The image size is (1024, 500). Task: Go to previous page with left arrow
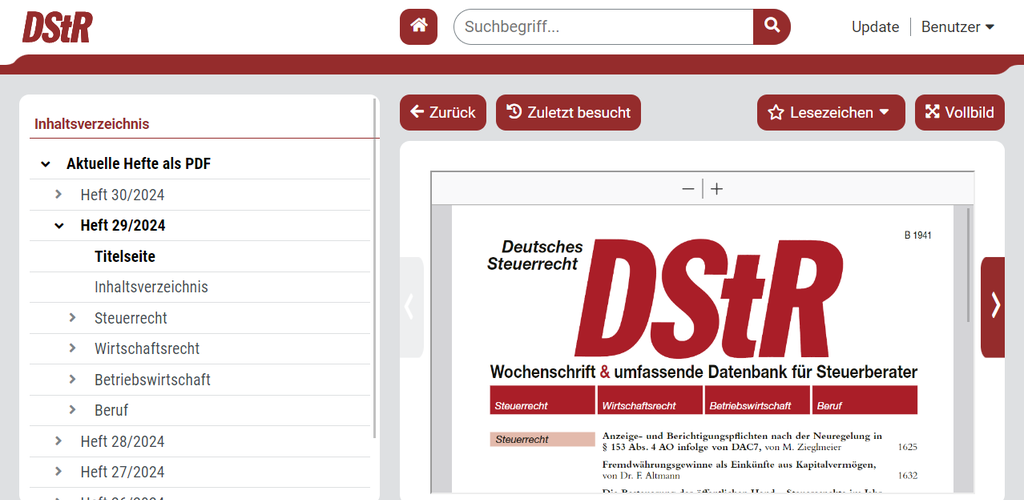point(411,307)
